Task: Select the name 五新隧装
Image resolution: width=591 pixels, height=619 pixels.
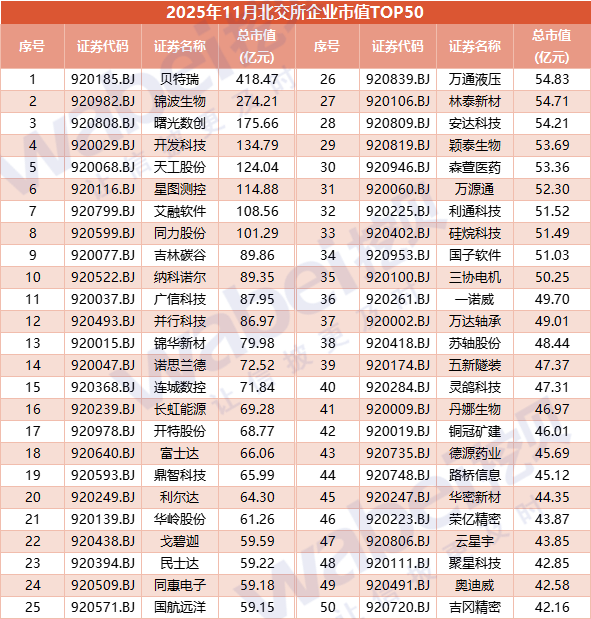Action: [x=475, y=366]
